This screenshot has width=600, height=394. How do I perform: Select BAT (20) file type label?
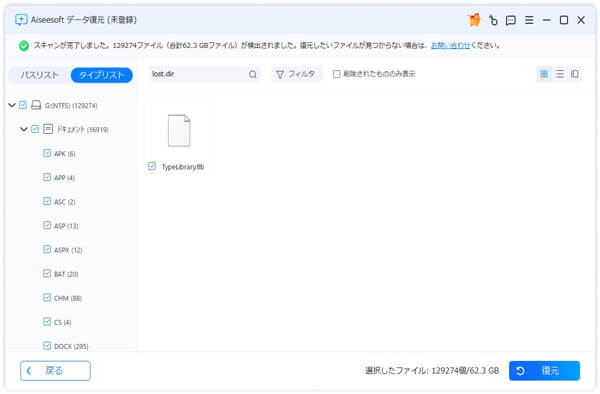[x=66, y=274]
